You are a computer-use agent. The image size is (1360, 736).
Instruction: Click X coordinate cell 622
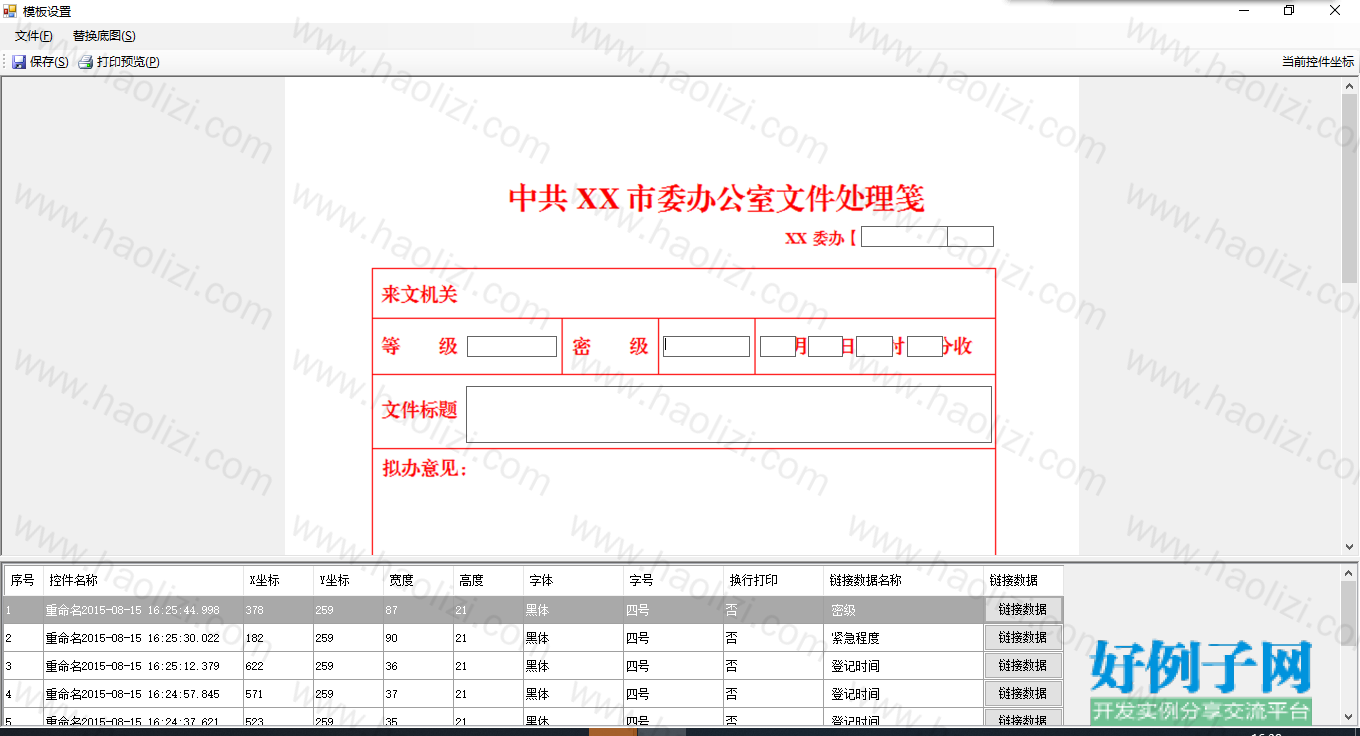(278, 666)
